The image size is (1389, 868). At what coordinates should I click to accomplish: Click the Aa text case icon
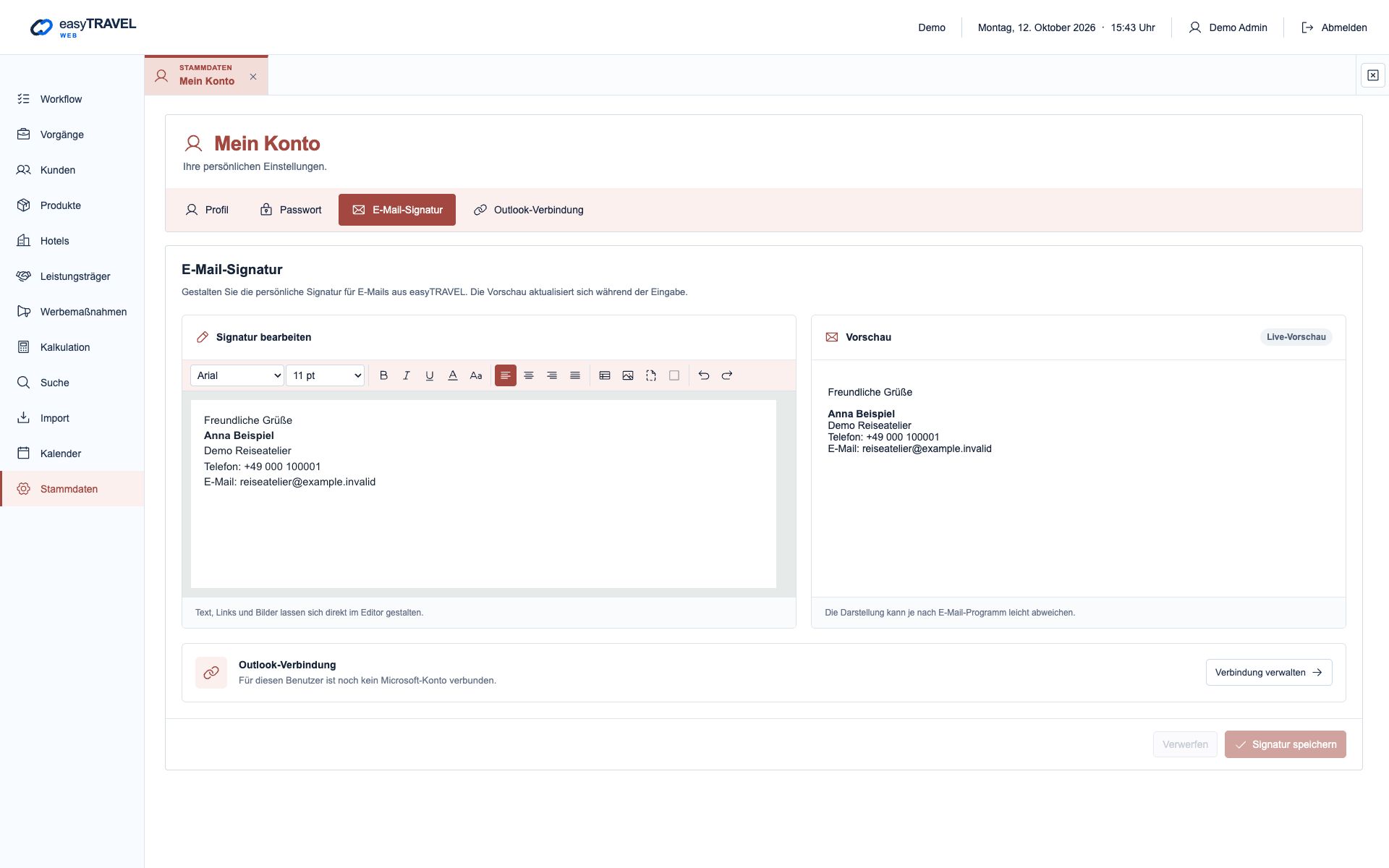[476, 375]
